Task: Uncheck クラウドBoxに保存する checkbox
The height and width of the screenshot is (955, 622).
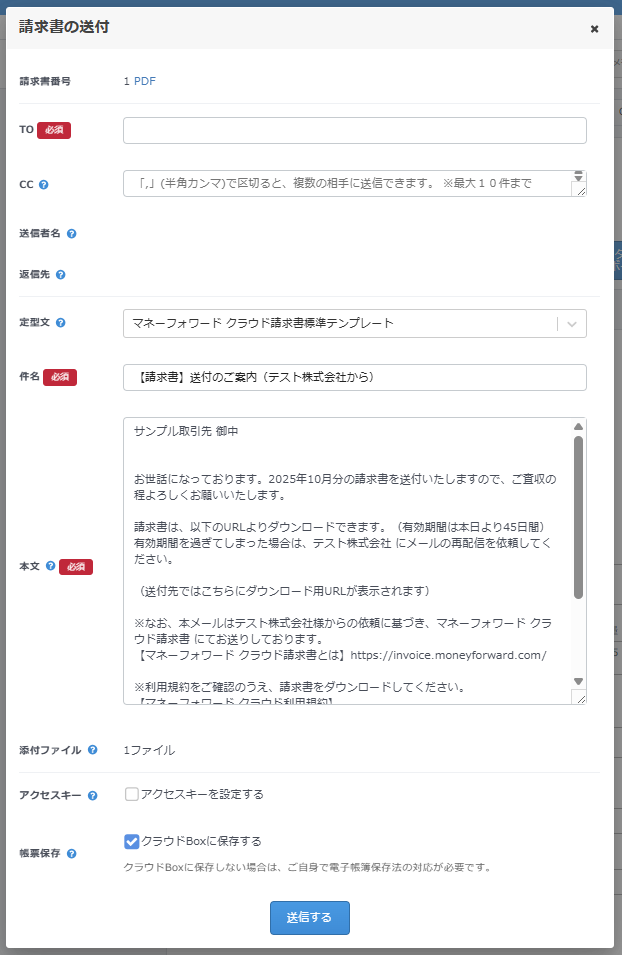Action: click(132, 841)
